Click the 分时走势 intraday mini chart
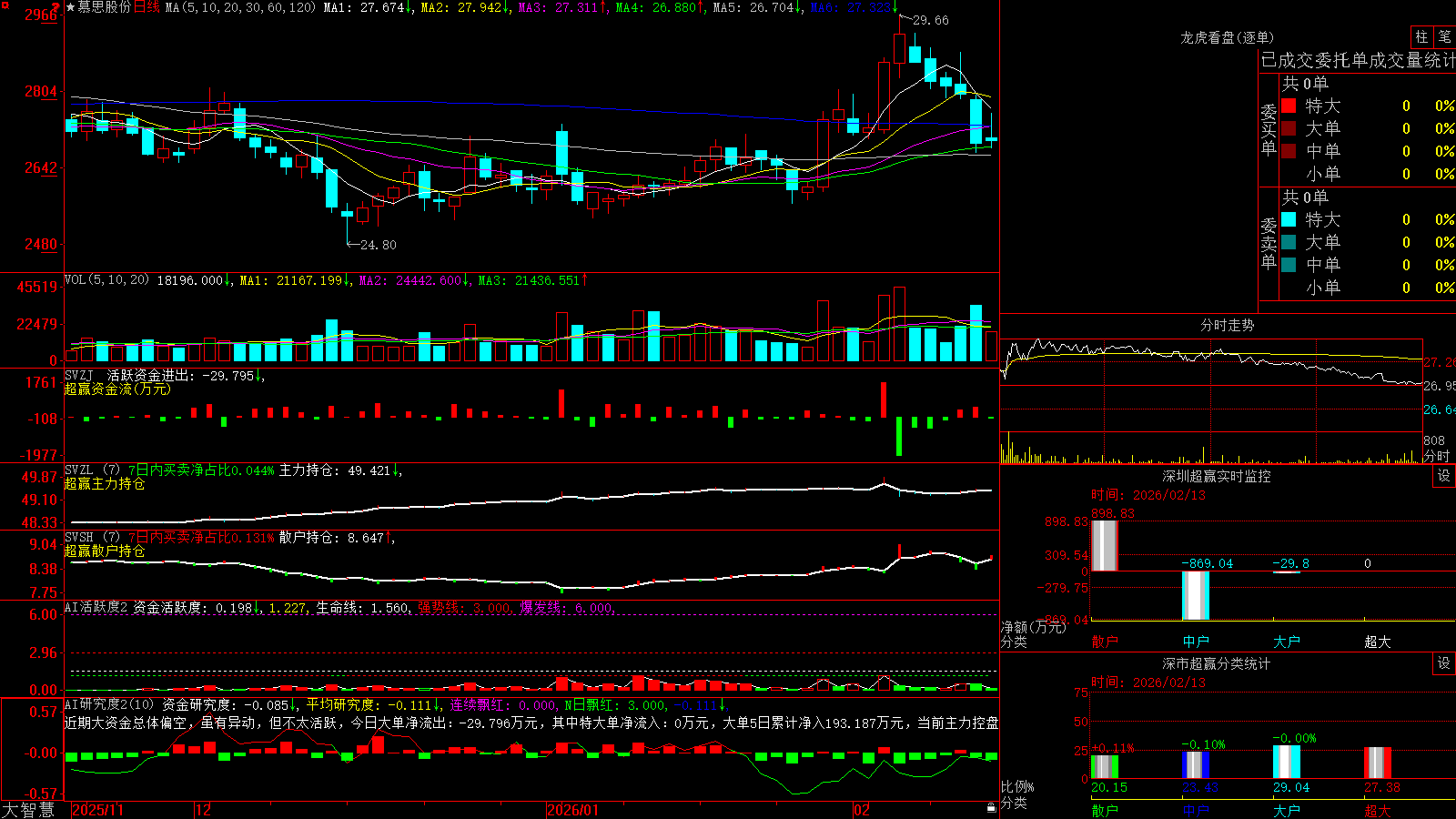The width and height of the screenshot is (1456, 819). click(x=1211, y=400)
